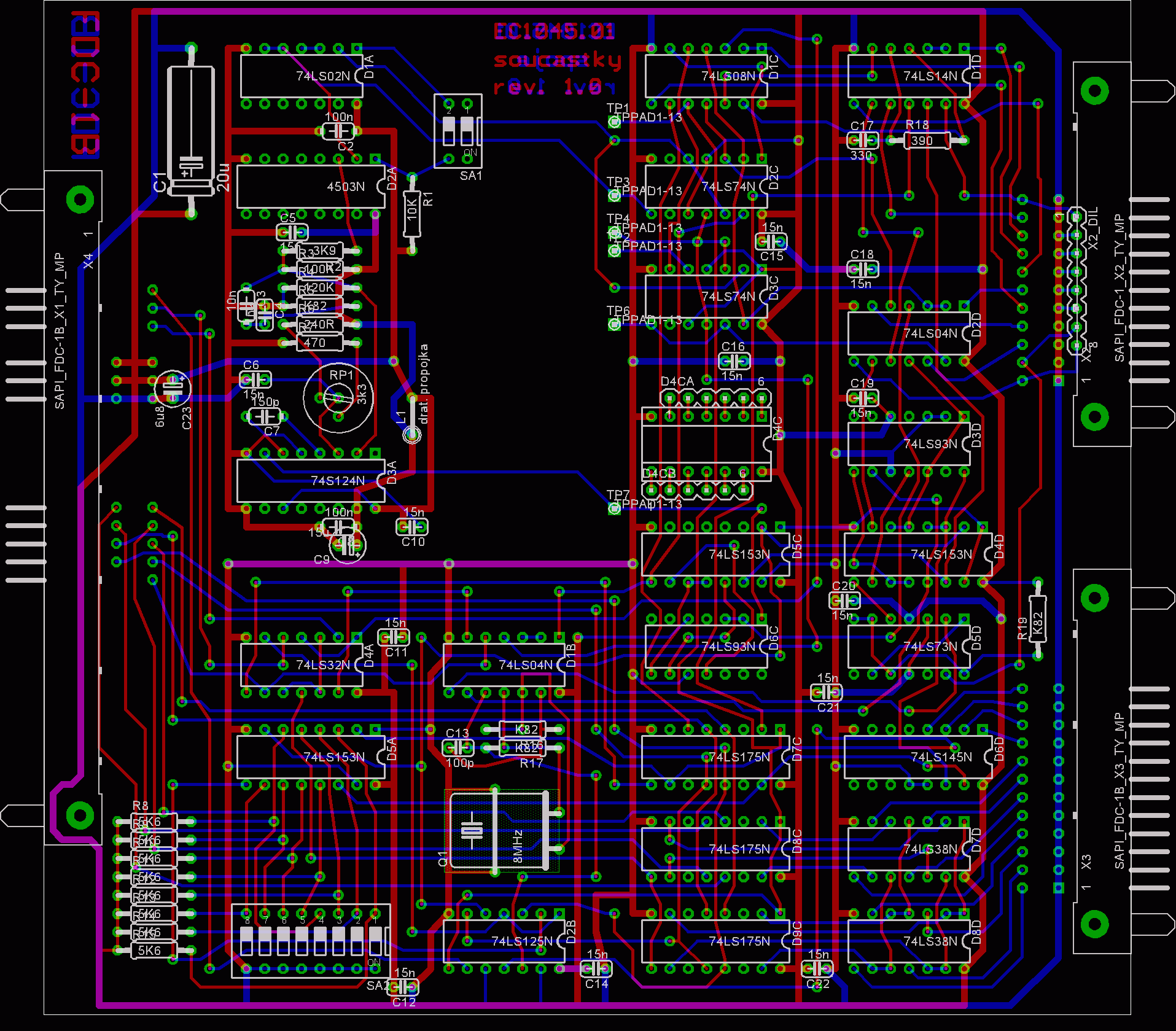Click the C23 6u8 round capacitor
1176x1031 pixels.
click(173, 388)
